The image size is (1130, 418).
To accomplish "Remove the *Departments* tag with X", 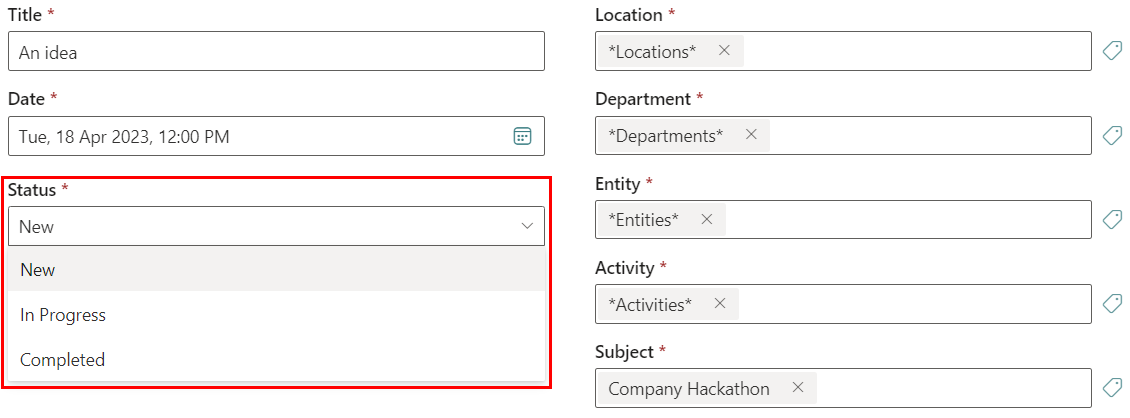I will (x=751, y=135).
